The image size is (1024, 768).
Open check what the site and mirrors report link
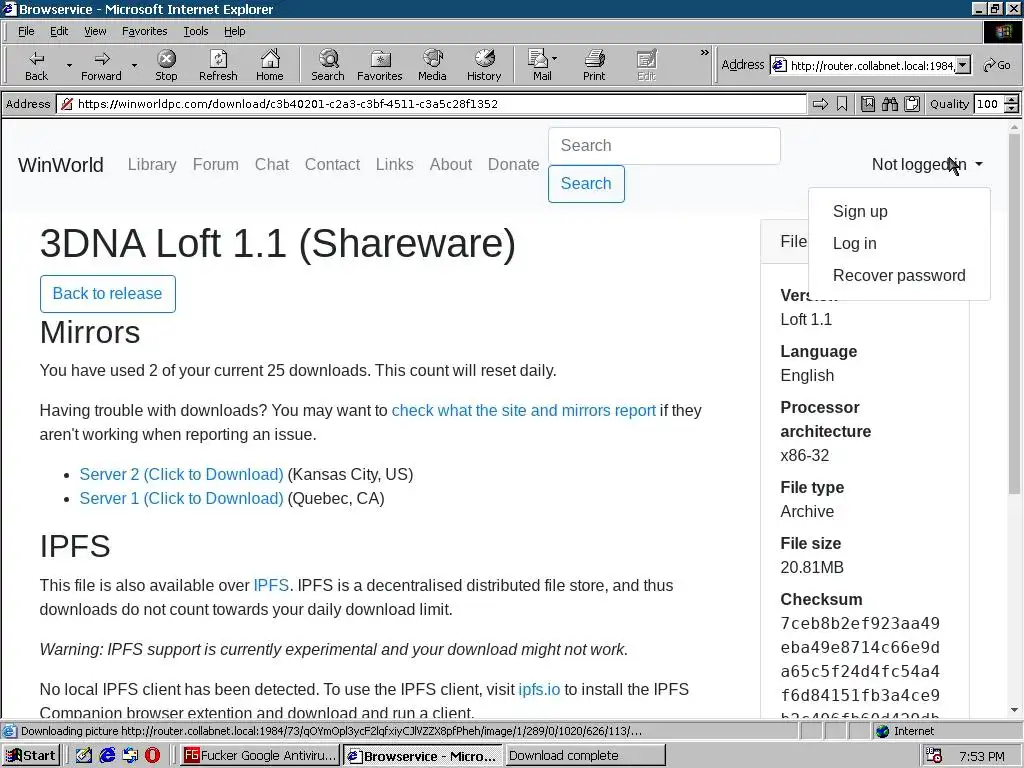coord(523,410)
